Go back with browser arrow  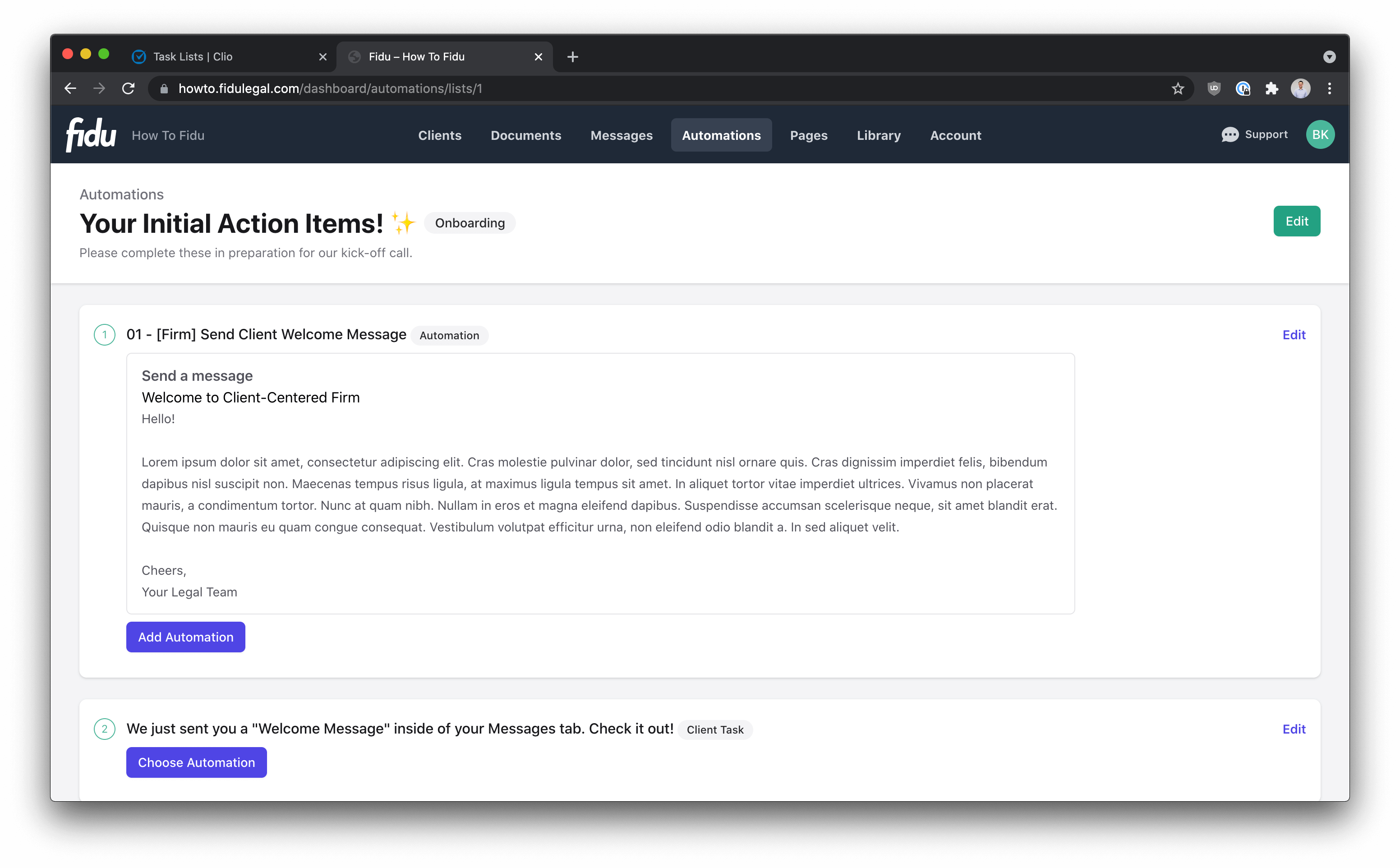70,88
